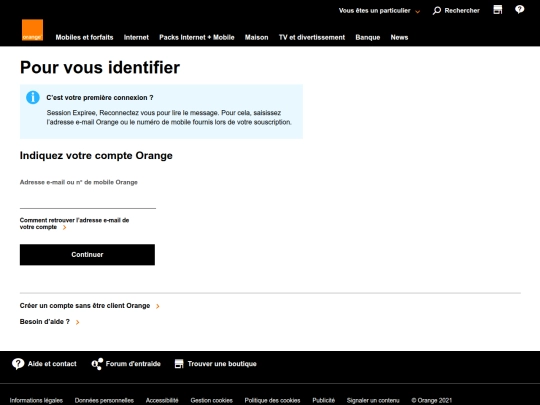Open Trouver une boutique footer link
The height and width of the screenshot is (405, 540).
(222, 364)
